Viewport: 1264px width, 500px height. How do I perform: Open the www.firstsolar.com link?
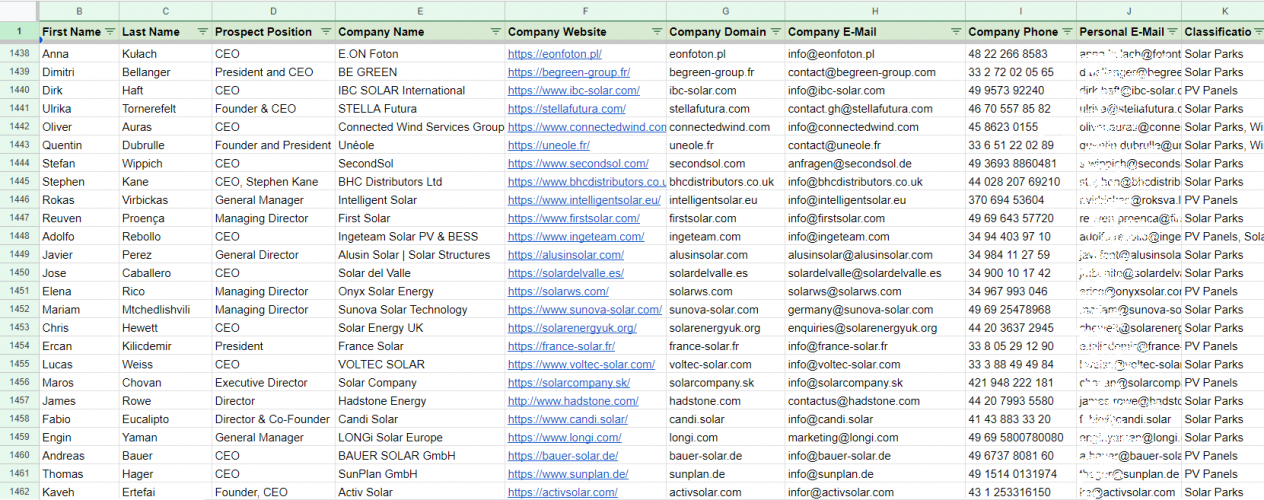(x=573, y=218)
